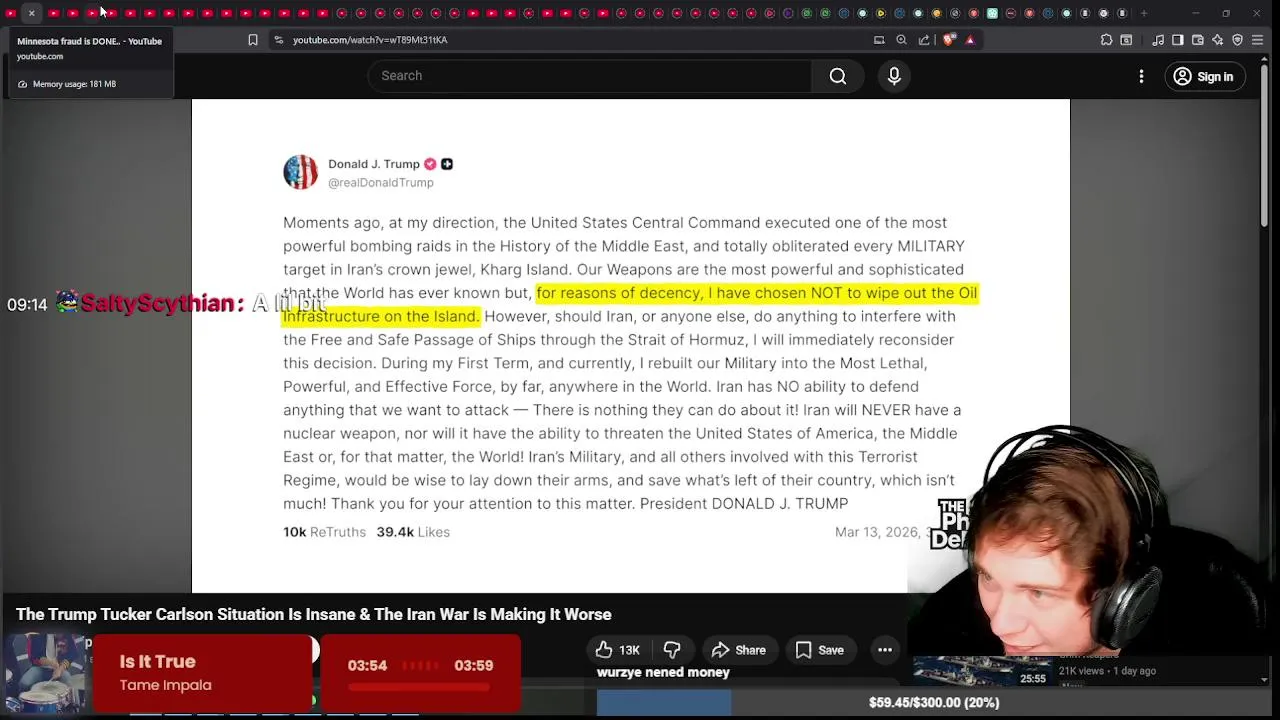Click the music note playlist icon

point(1158,40)
